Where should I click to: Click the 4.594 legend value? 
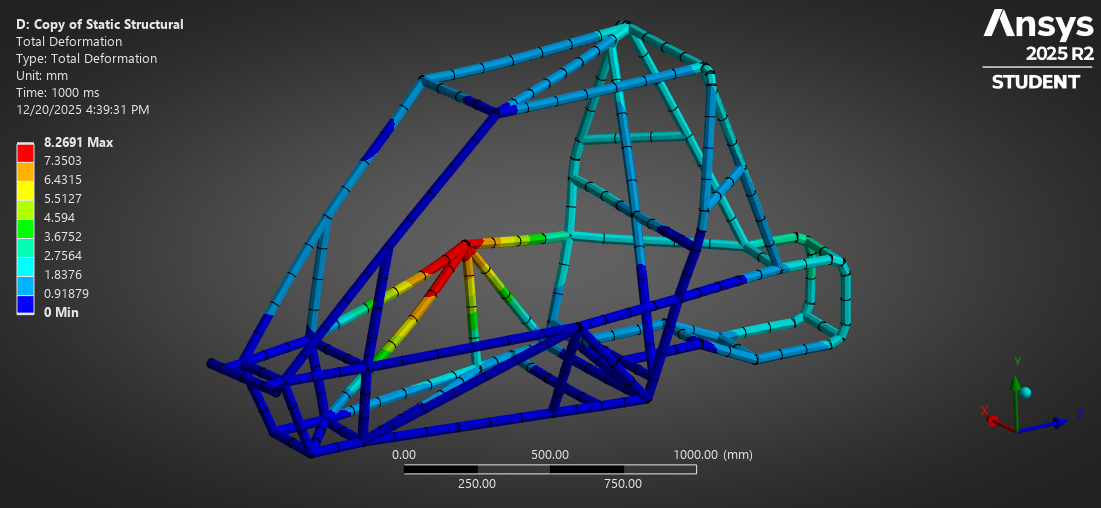point(59,218)
